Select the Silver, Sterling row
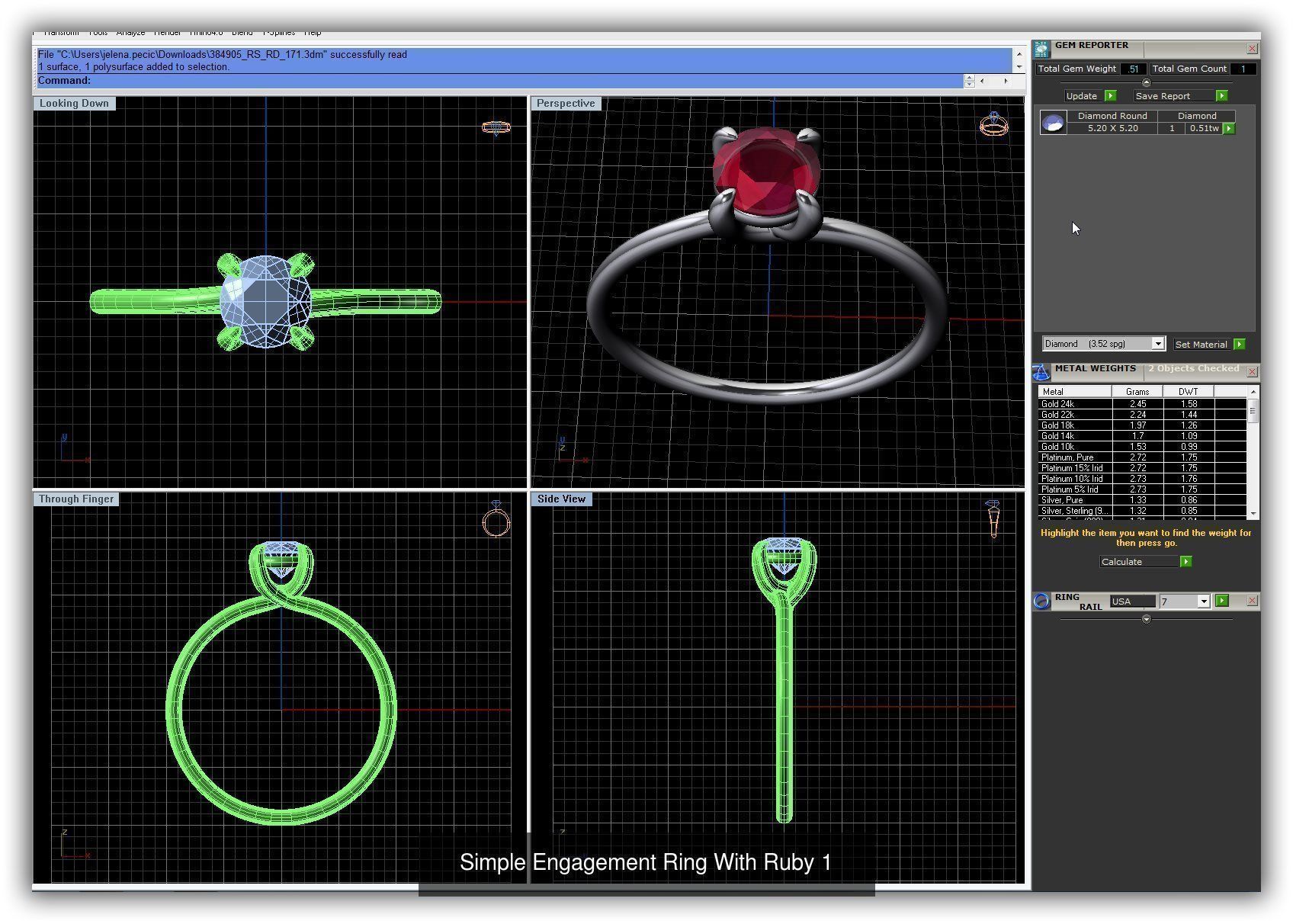Image resolution: width=1293 pixels, height=924 pixels. pyautogui.click(x=1141, y=511)
